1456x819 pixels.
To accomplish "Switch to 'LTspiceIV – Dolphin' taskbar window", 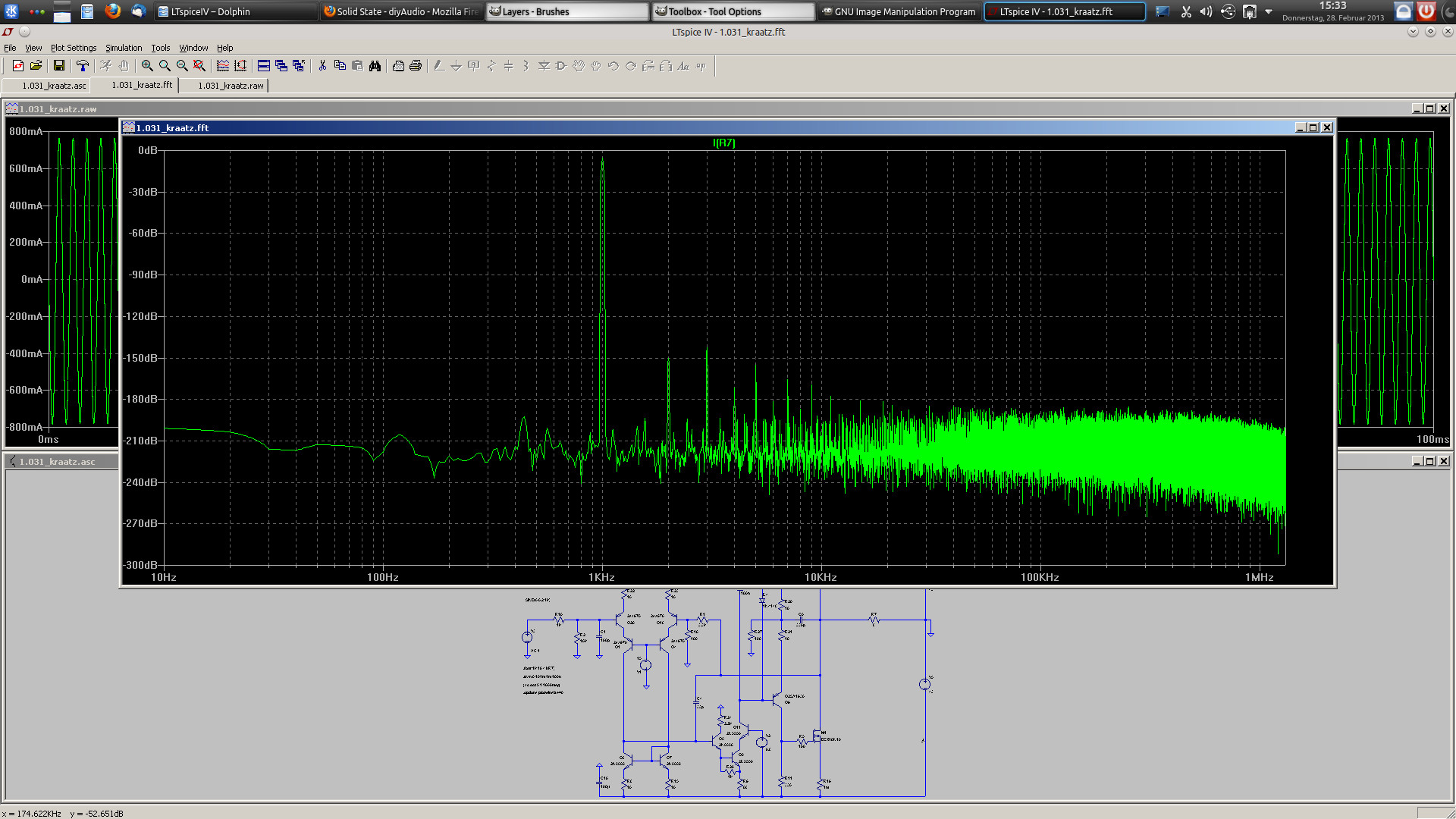I will click(235, 11).
